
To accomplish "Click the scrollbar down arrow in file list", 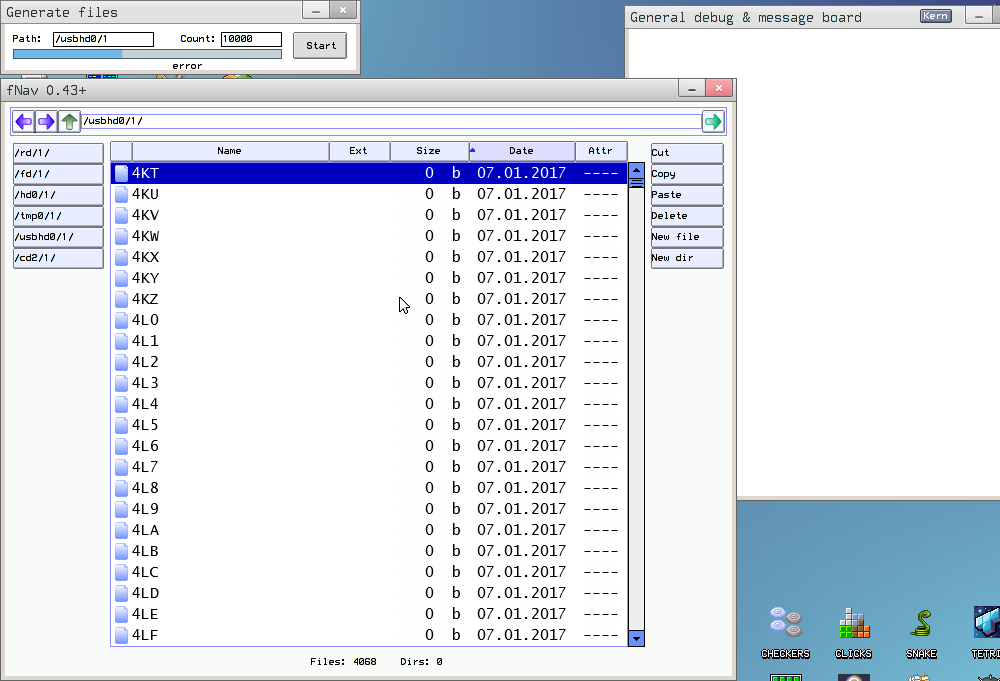I will click(636, 637).
